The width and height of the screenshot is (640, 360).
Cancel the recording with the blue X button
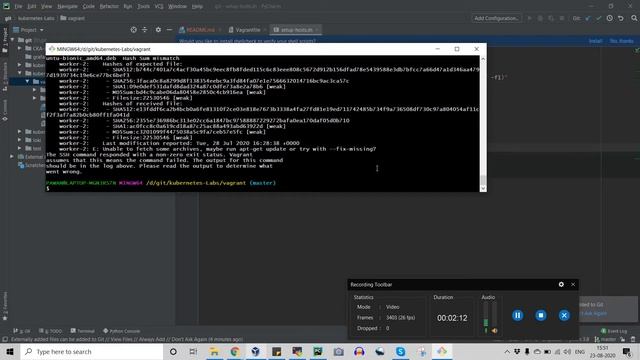click(x=564, y=315)
